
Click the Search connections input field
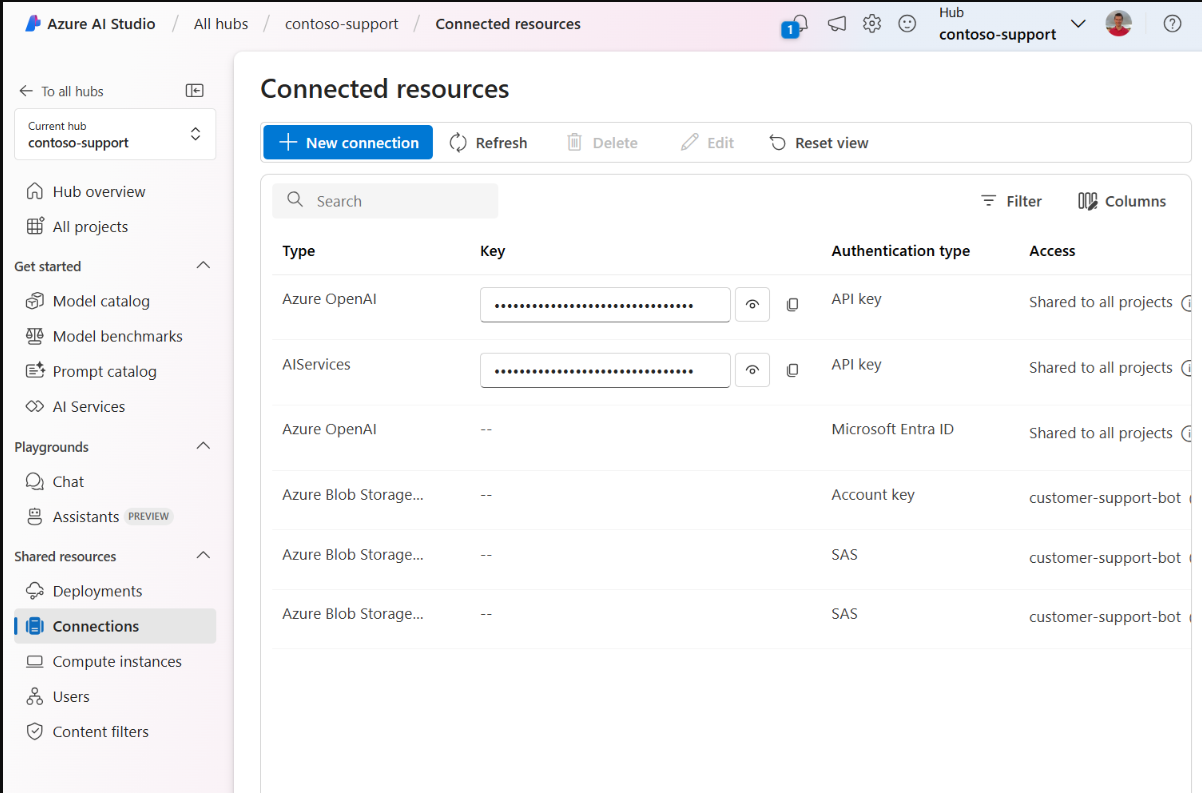[385, 201]
